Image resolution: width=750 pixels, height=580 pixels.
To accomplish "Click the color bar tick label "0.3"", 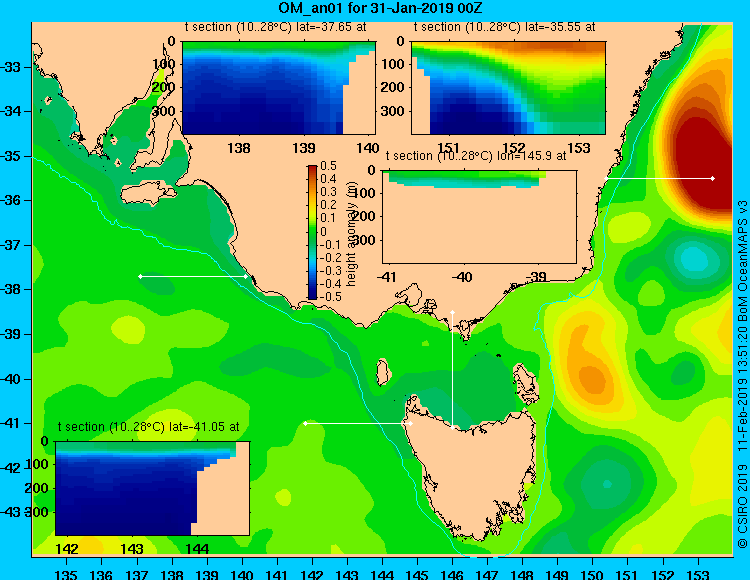I will [x=329, y=192].
